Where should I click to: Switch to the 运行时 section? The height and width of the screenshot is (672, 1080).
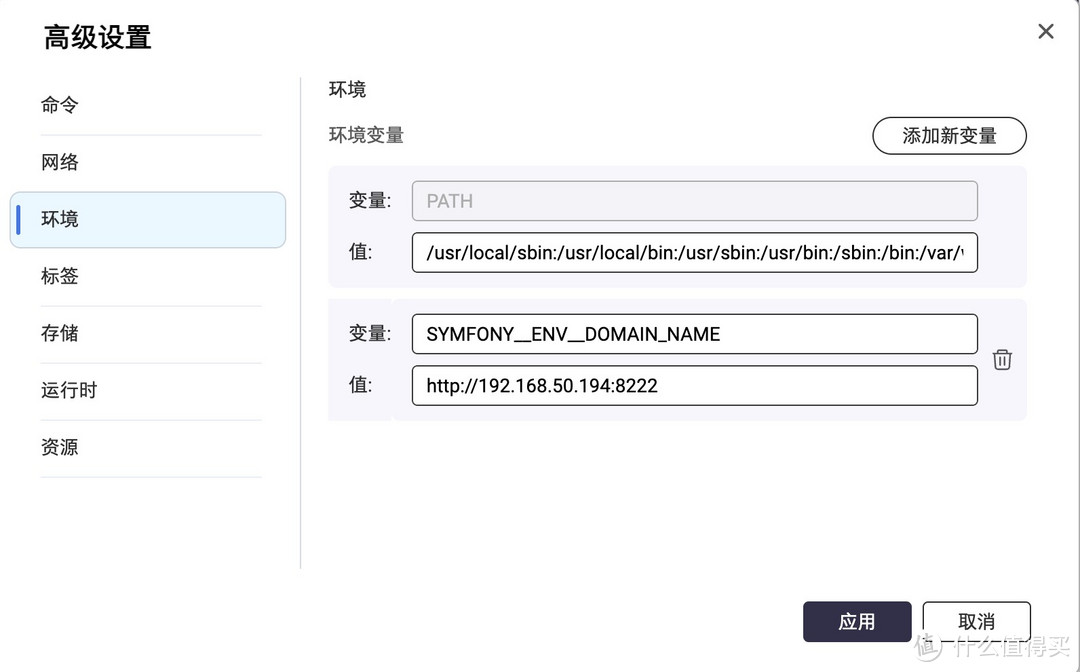pyautogui.click(x=69, y=390)
